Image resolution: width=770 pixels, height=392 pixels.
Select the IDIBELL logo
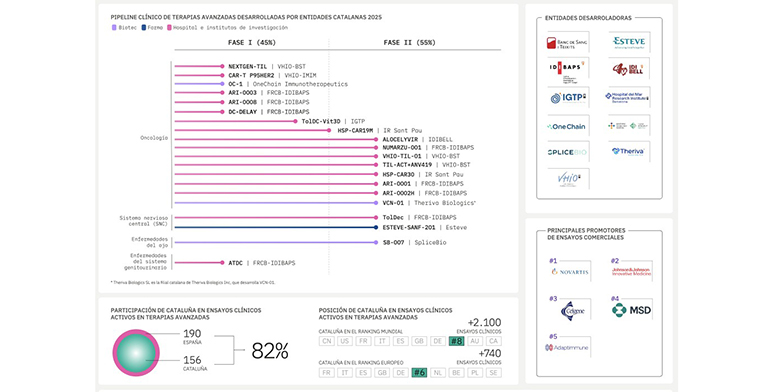(628, 69)
